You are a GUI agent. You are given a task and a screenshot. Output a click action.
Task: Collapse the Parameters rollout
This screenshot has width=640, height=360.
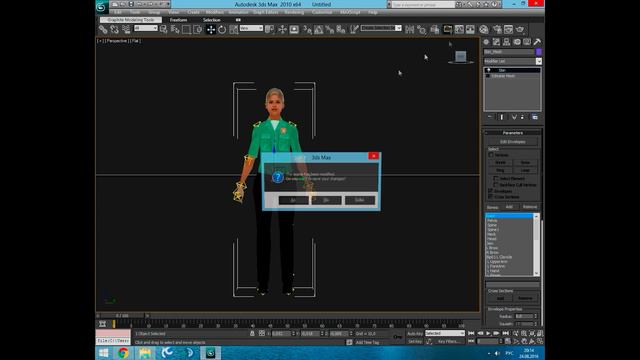click(513, 133)
